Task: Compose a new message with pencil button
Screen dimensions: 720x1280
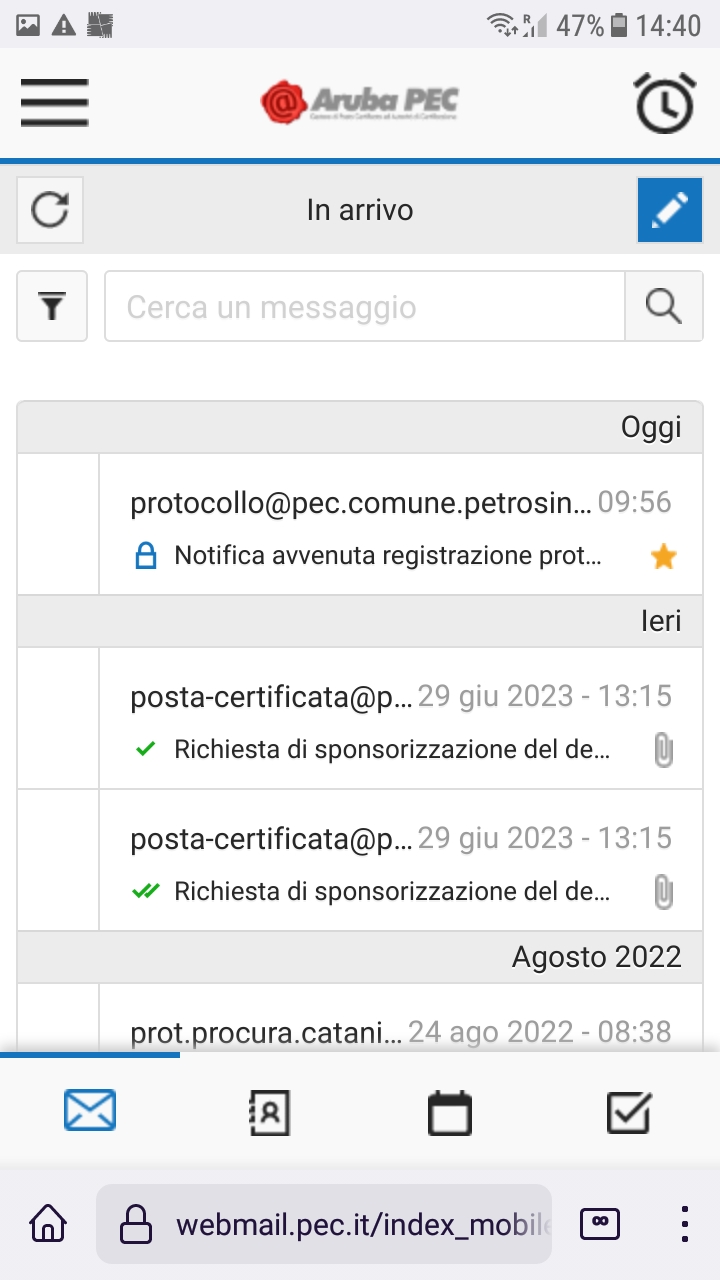Action: coord(669,210)
